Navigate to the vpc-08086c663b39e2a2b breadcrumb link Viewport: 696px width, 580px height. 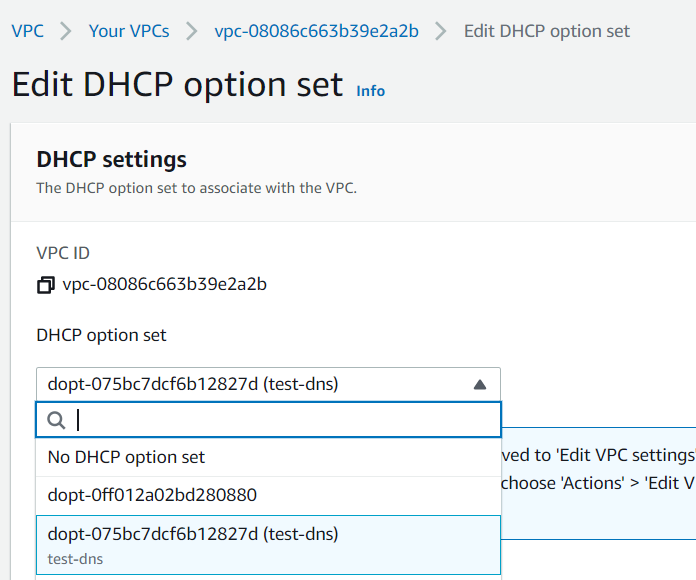point(316,31)
